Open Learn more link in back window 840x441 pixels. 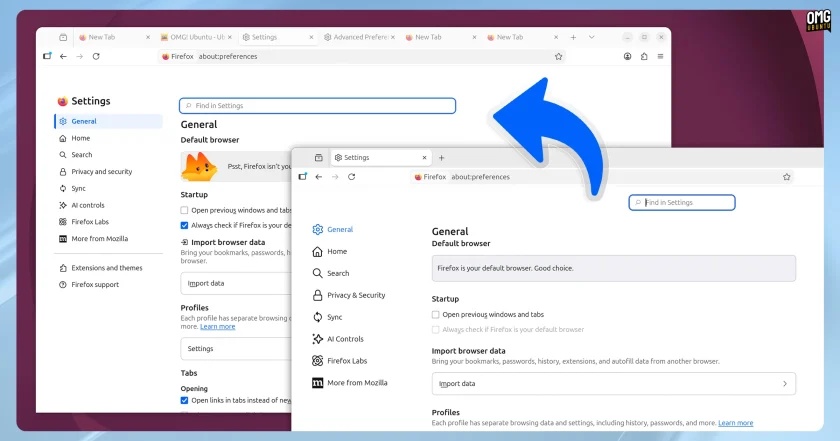[218, 326]
